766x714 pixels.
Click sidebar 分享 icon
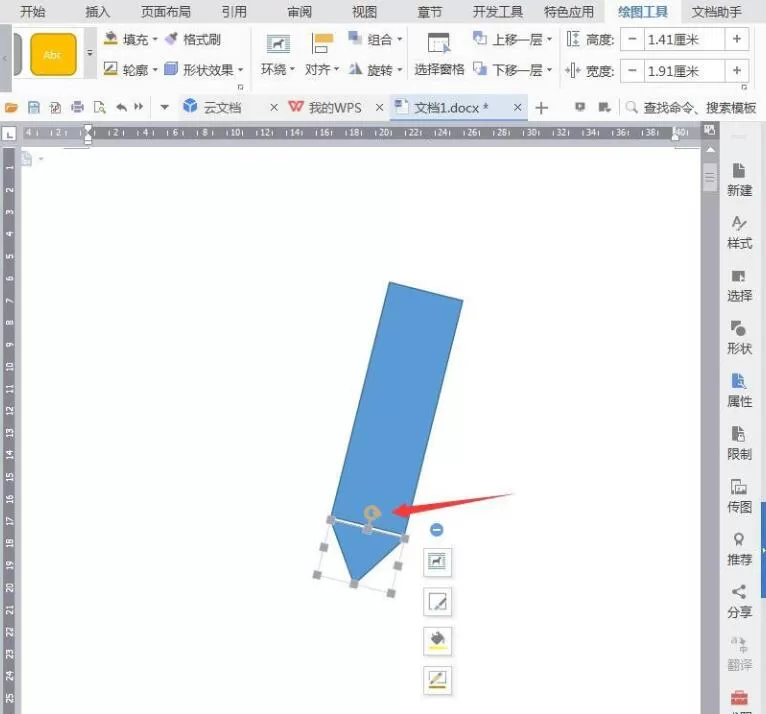(739, 602)
